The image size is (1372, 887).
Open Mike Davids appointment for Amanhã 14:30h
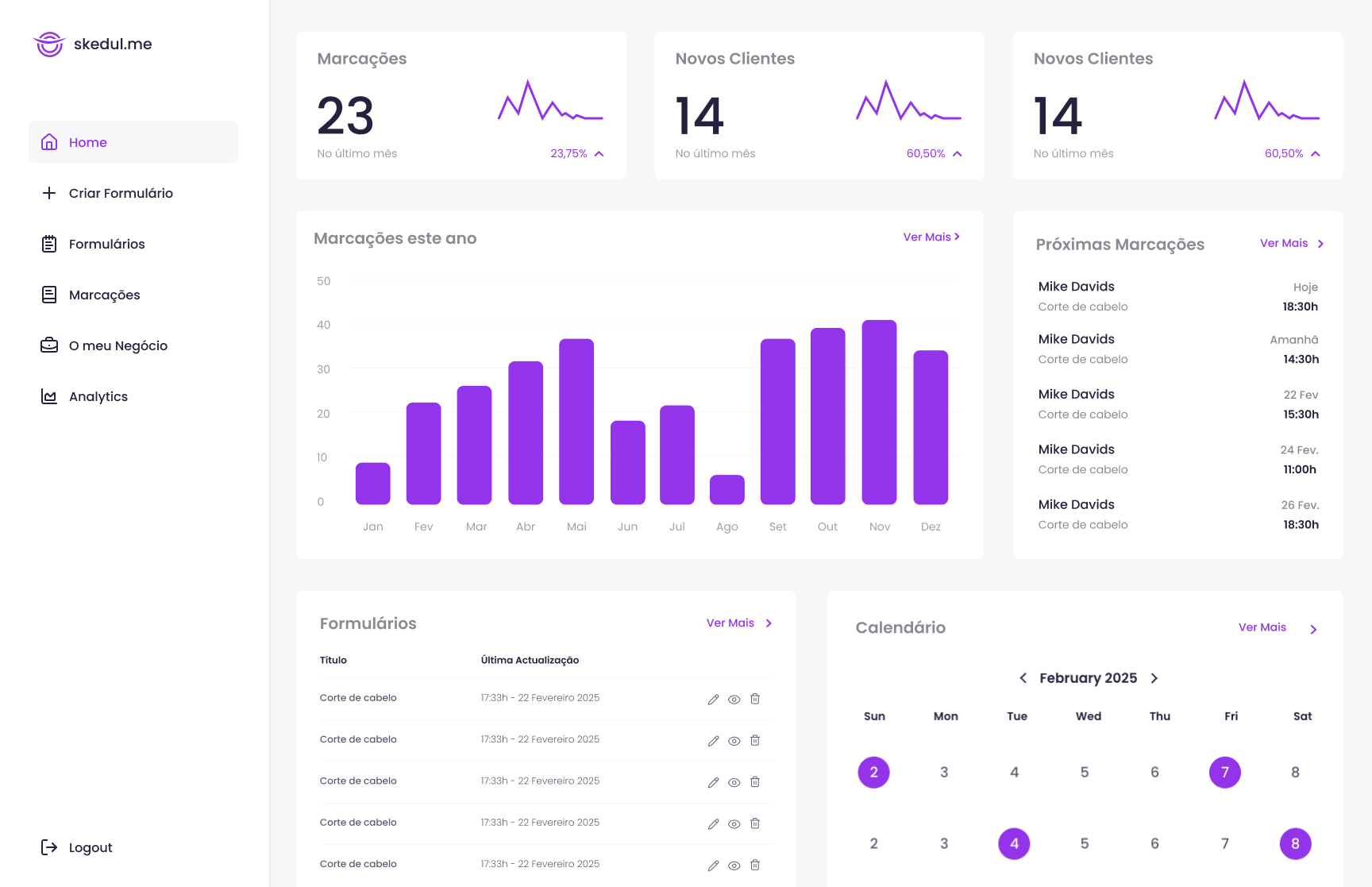(1178, 349)
